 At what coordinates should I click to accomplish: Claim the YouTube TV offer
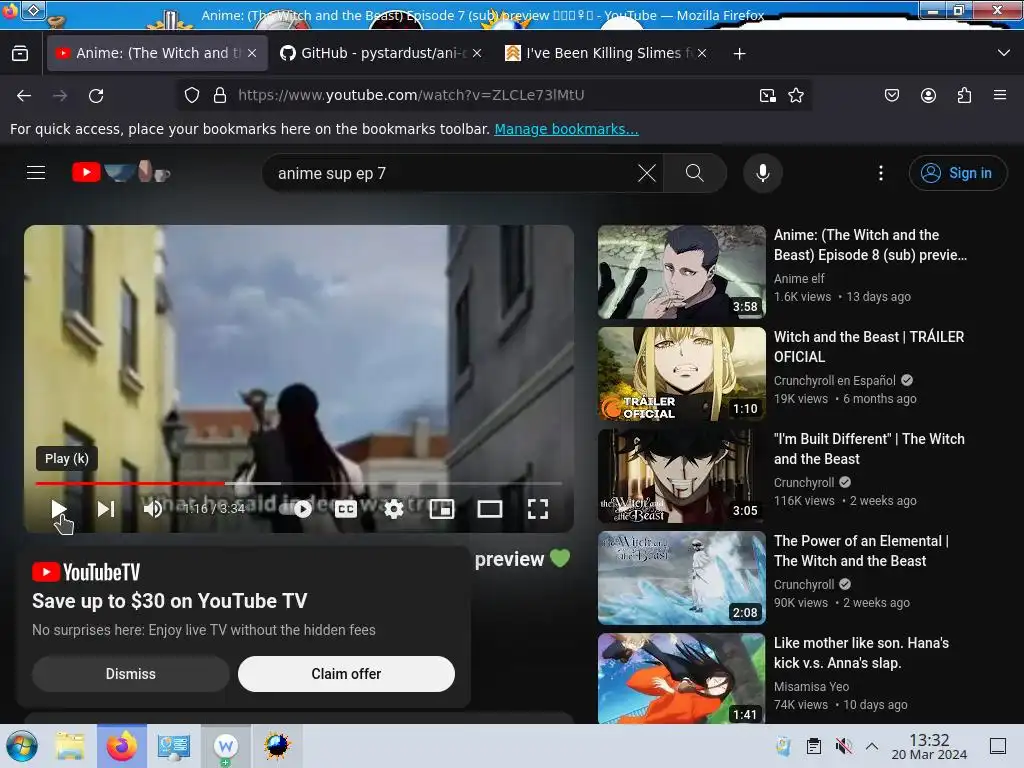(346, 674)
